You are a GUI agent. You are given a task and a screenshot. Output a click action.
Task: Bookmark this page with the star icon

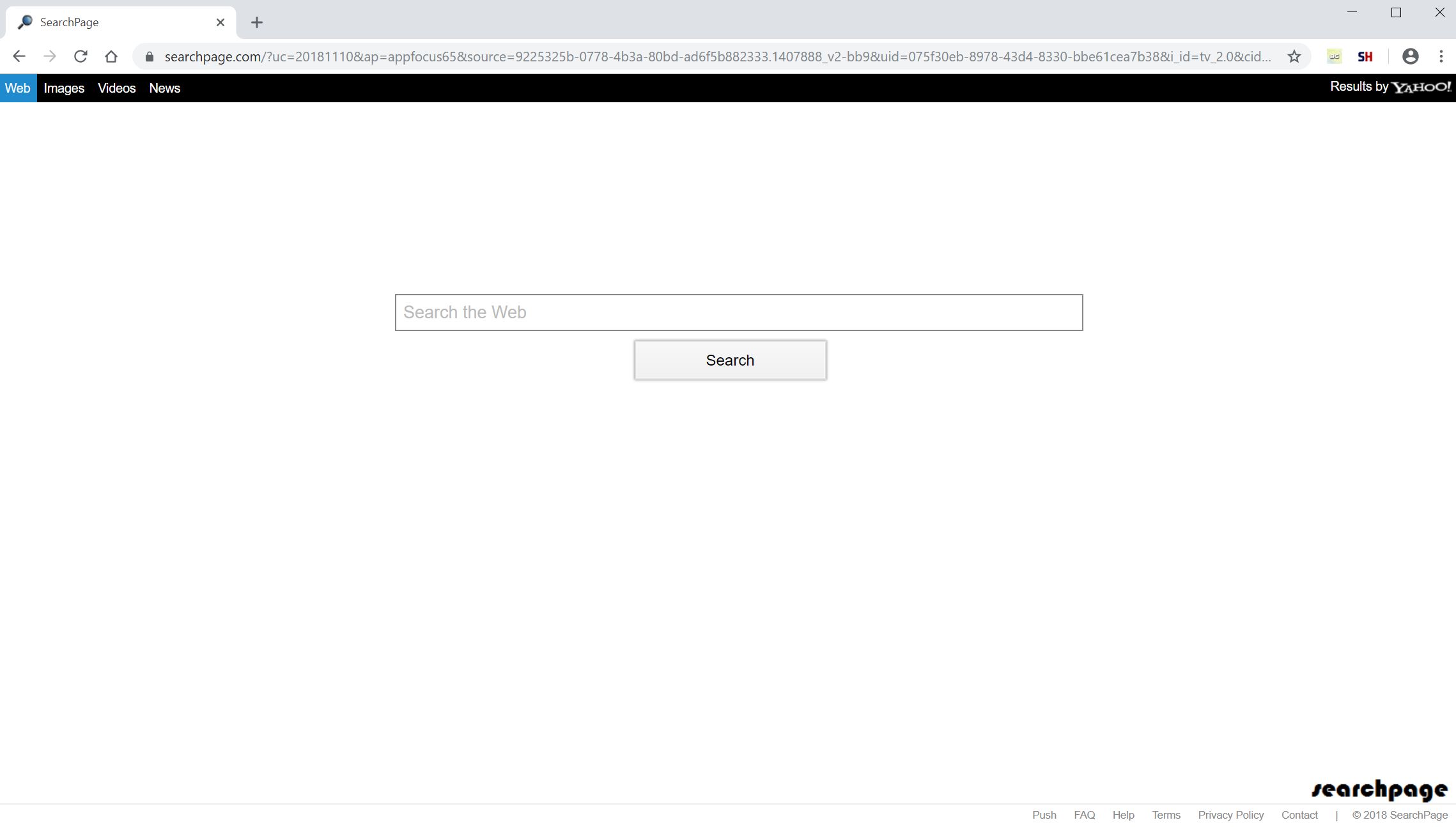(x=1294, y=56)
